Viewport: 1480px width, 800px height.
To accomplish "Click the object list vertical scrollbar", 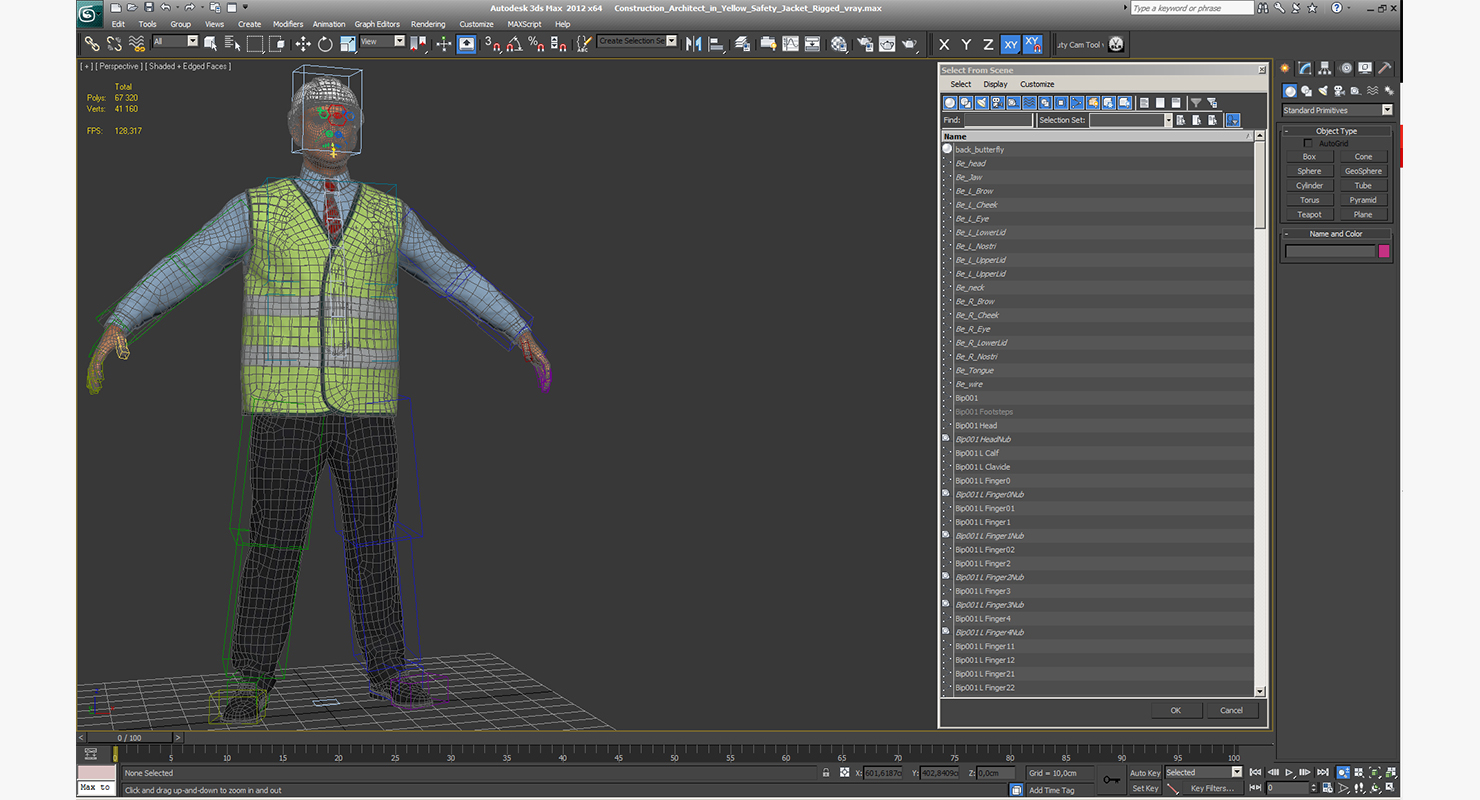I will tap(1259, 414).
